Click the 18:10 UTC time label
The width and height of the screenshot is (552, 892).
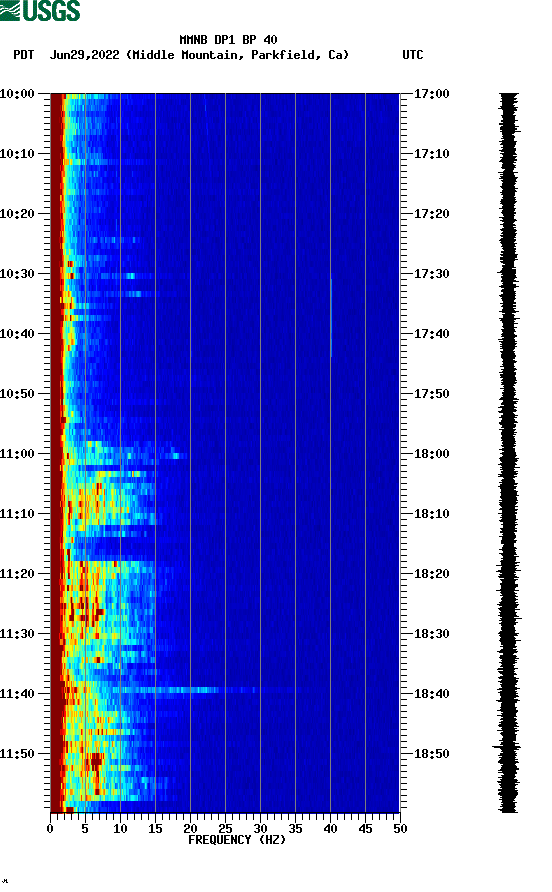point(431,514)
